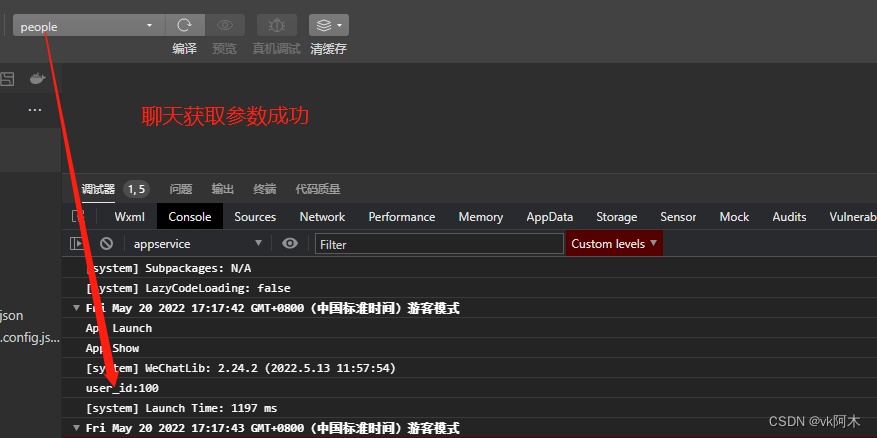Click the App Show log line
Image resolution: width=877 pixels, height=438 pixels.
click(x=112, y=348)
